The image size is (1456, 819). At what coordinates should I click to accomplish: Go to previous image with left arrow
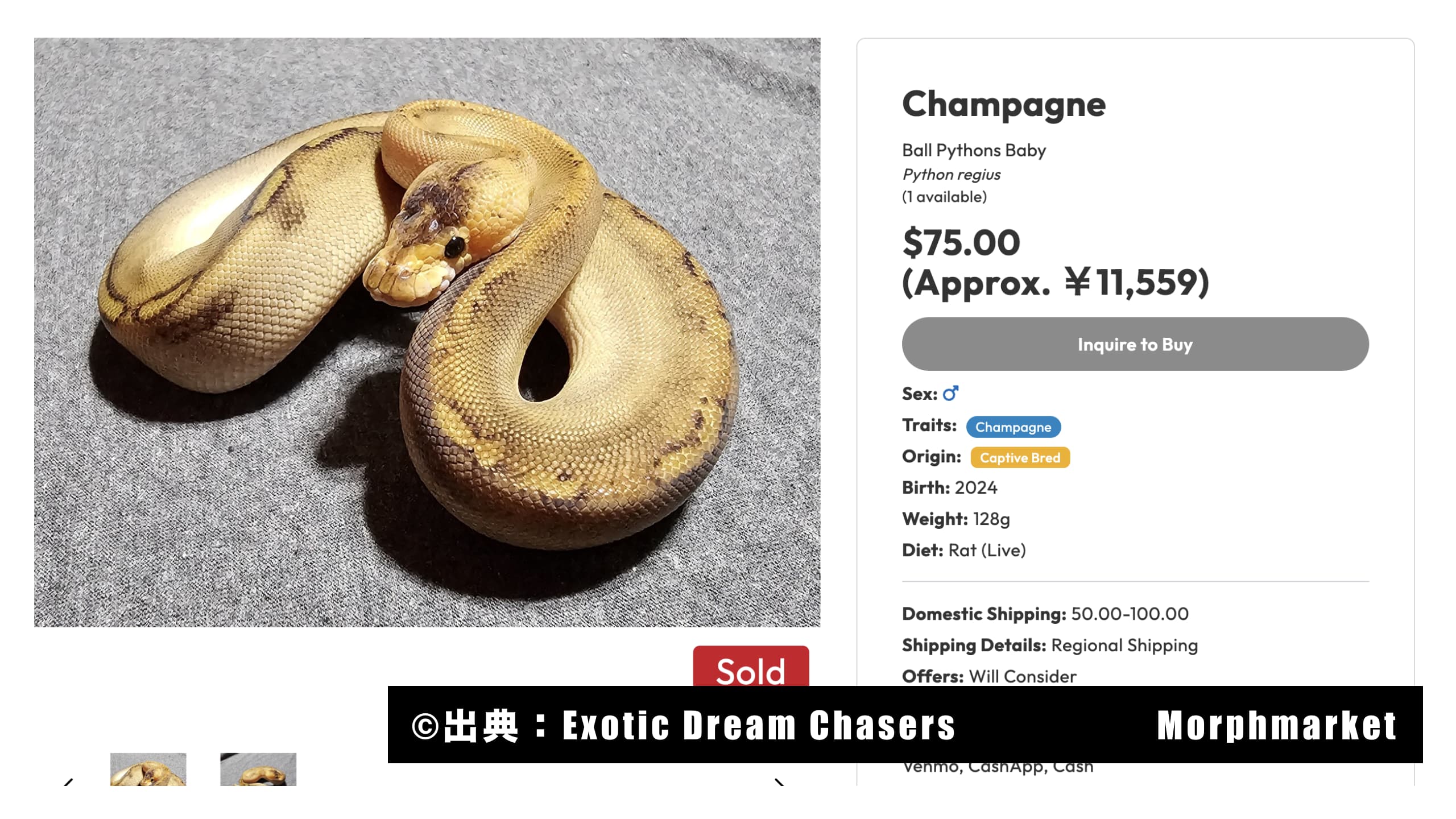click(68, 782)
